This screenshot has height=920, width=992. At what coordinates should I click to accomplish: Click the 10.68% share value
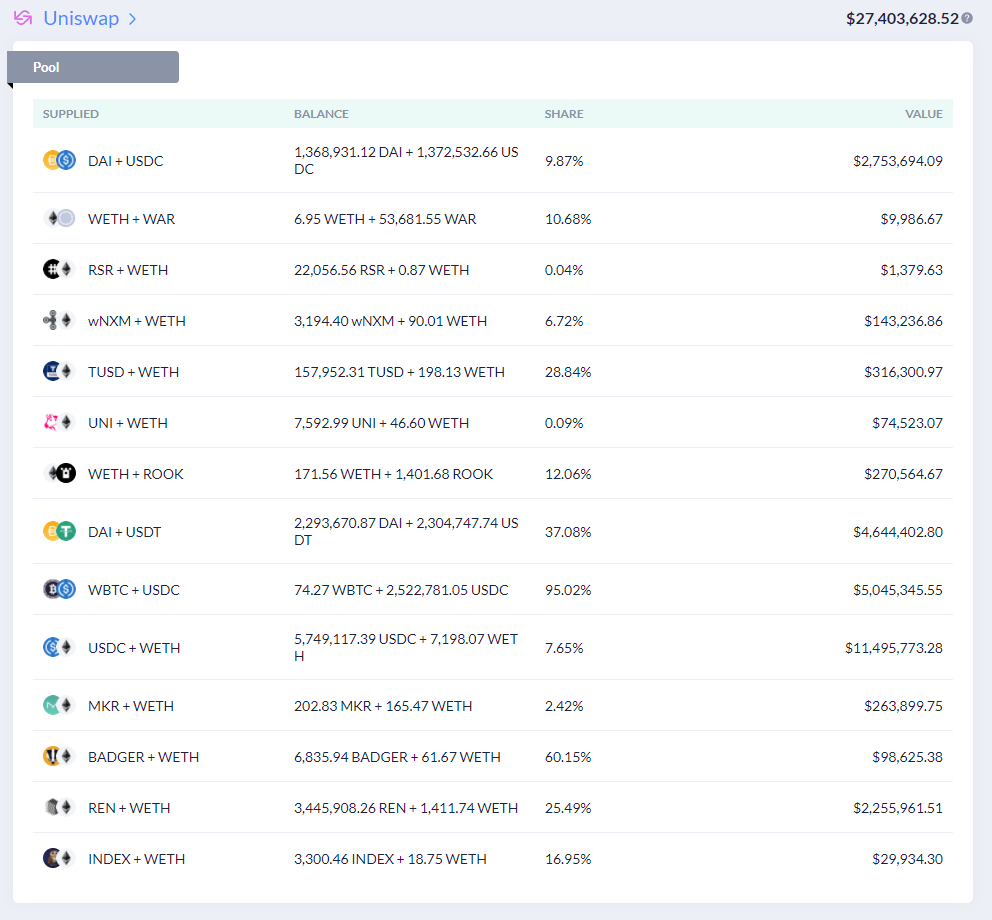568,219
